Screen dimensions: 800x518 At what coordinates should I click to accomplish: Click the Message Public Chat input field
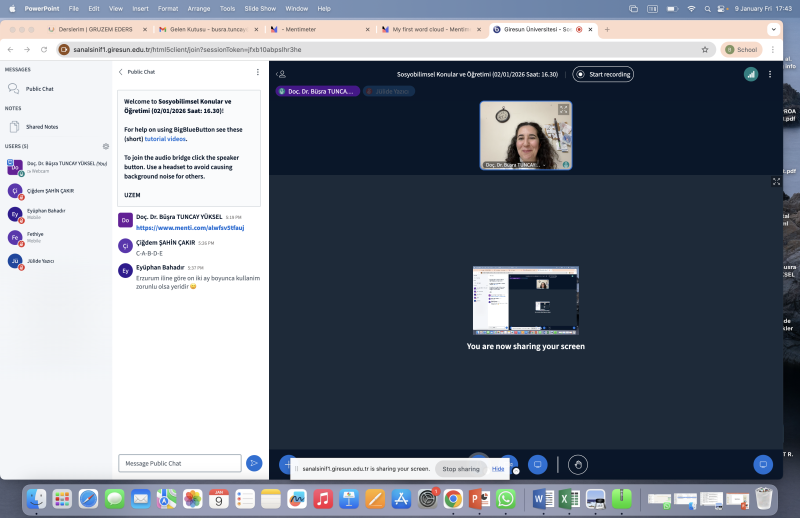(x=180, y=463)
